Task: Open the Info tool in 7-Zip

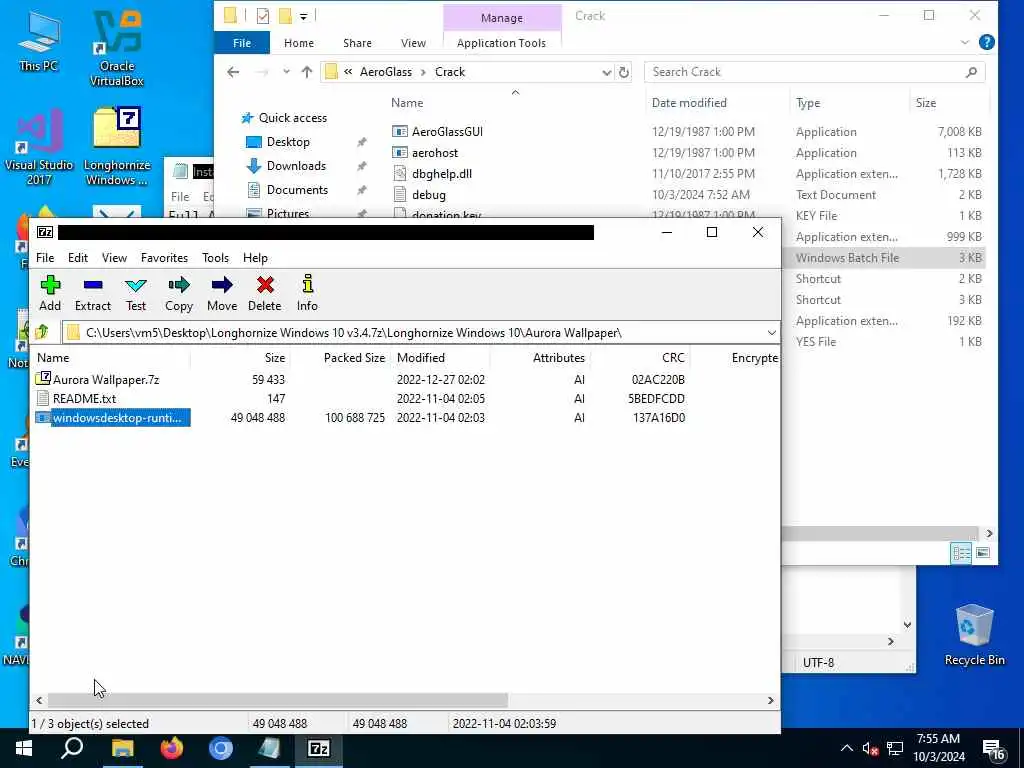Action: 307,293
